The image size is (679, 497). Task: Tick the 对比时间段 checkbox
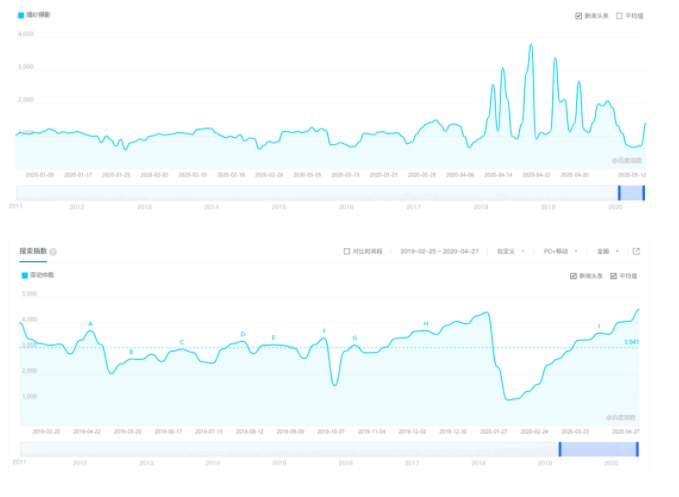tap(347, 252)
